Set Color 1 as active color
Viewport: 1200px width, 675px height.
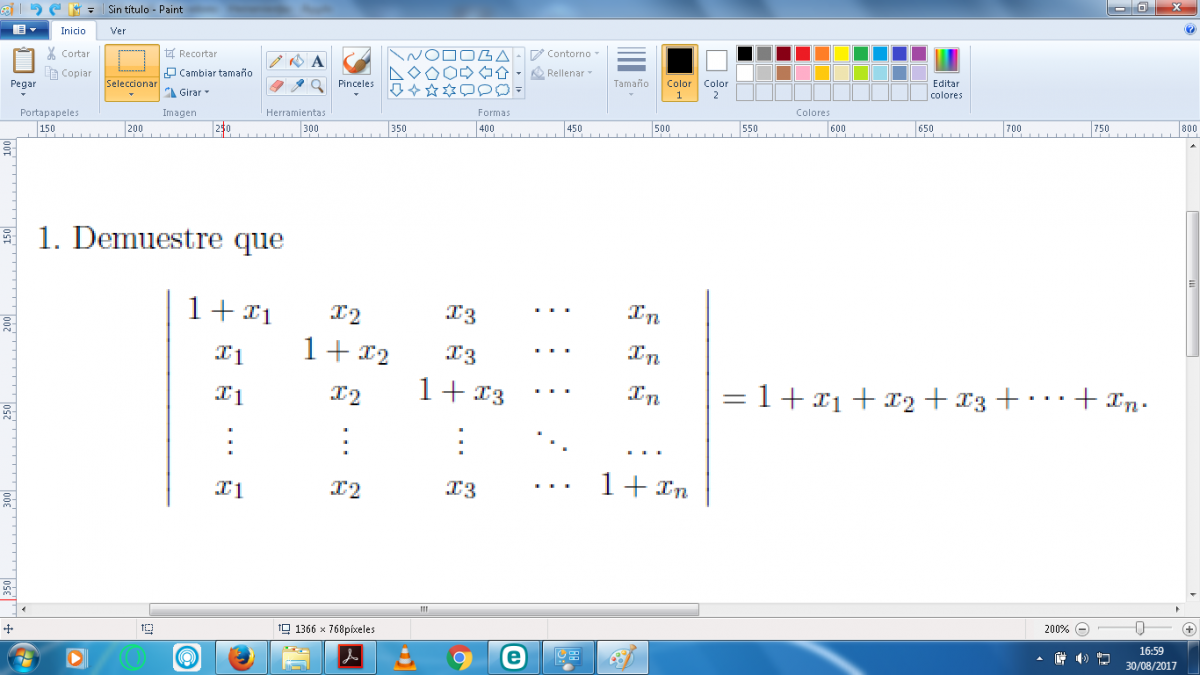(x=679, y=73)
